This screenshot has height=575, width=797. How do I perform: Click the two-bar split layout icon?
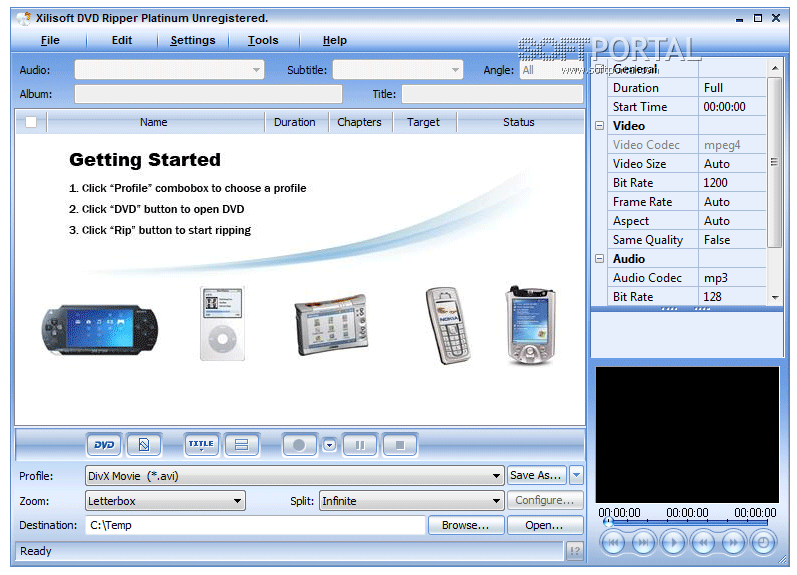241,445
